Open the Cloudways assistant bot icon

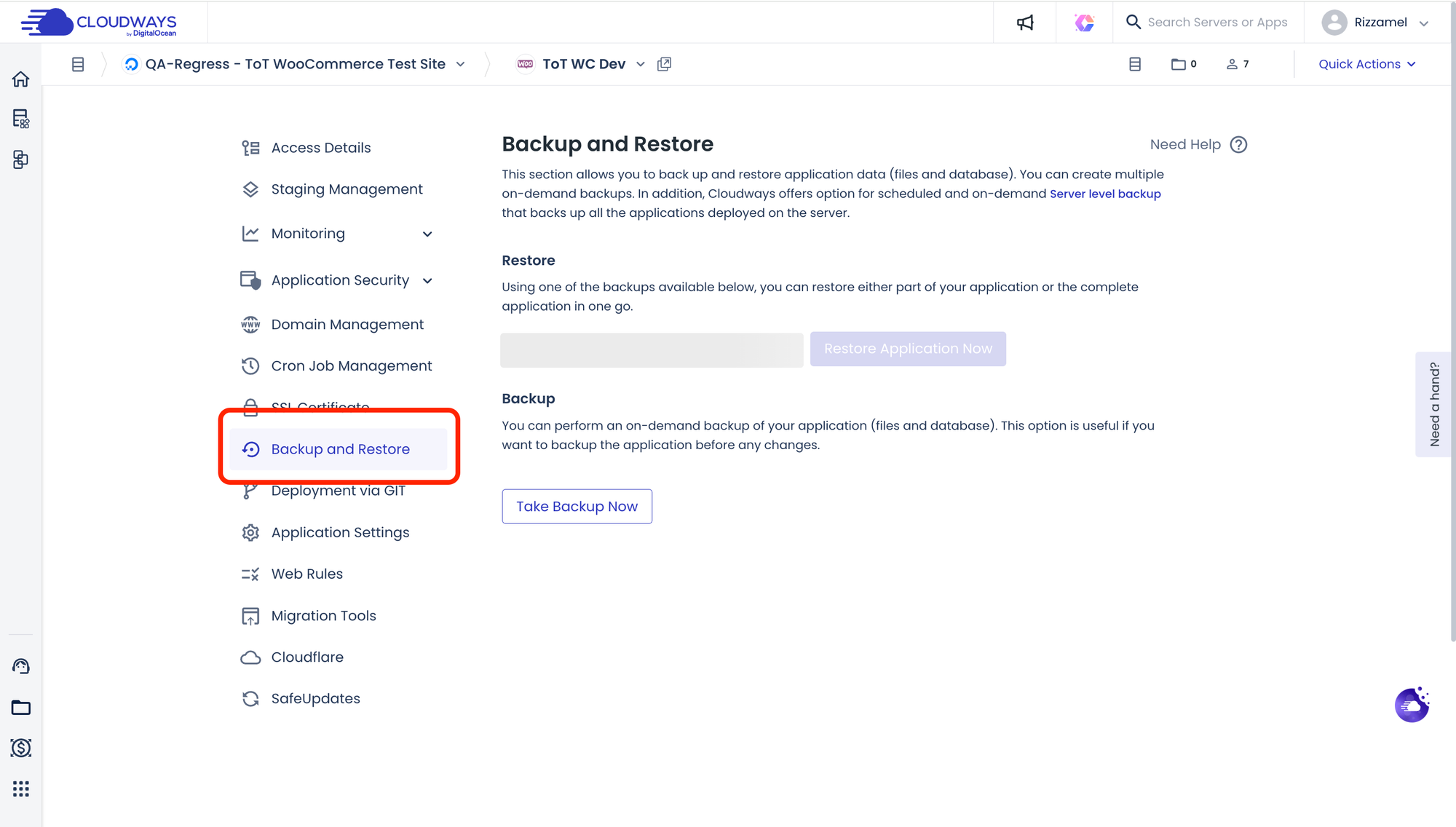click(x=1412, y=705)
